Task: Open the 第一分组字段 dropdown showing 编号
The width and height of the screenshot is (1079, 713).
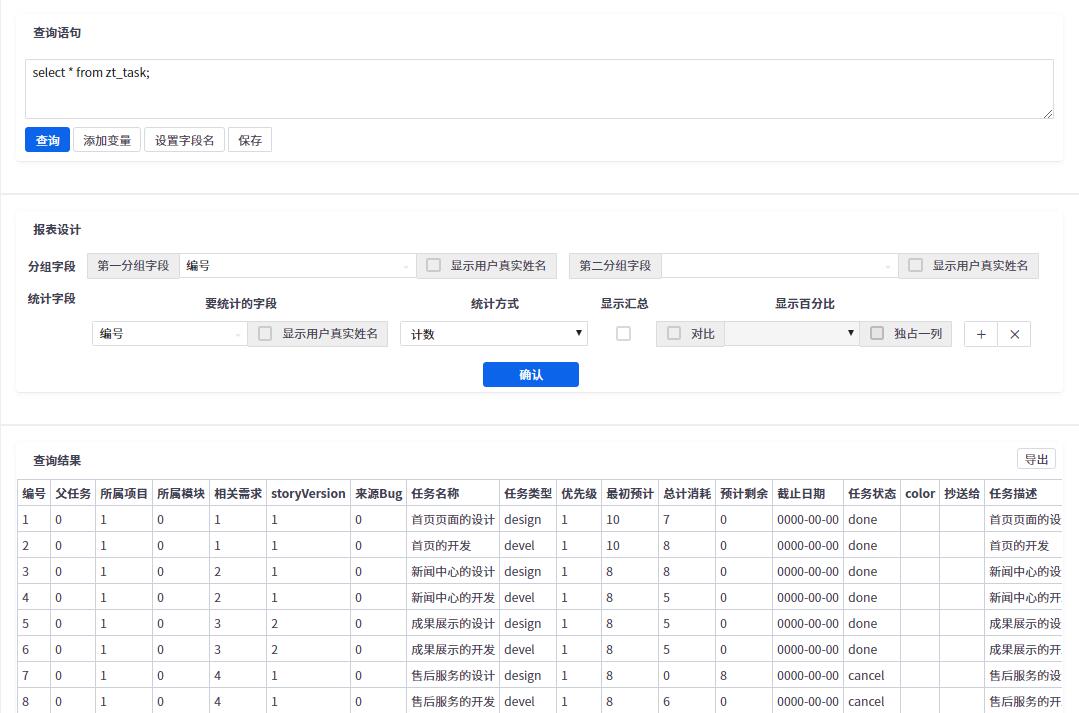Action: pos(298,266)
